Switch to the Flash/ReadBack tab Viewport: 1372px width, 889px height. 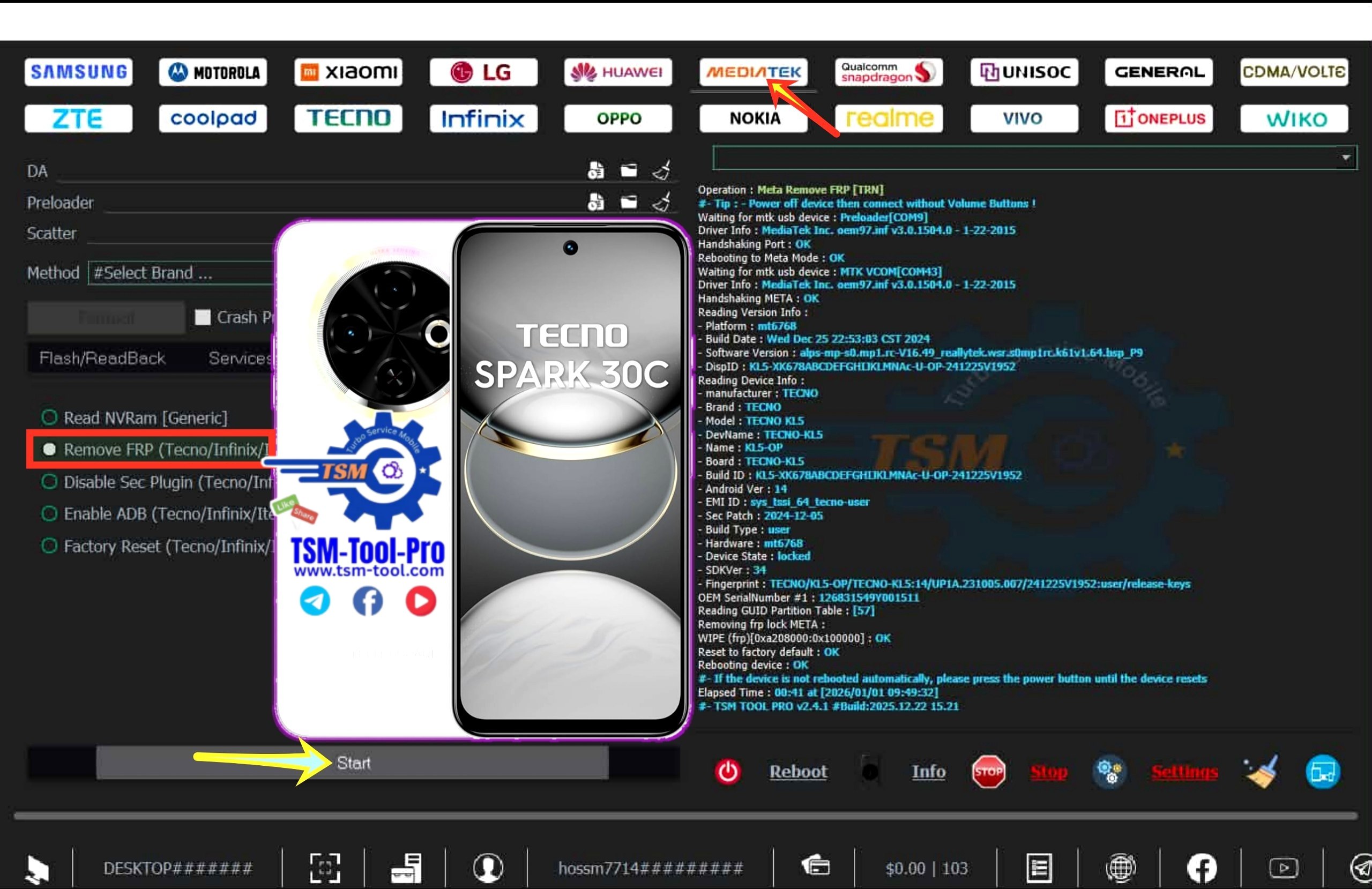pyautogui.click(x=102, y=358)
